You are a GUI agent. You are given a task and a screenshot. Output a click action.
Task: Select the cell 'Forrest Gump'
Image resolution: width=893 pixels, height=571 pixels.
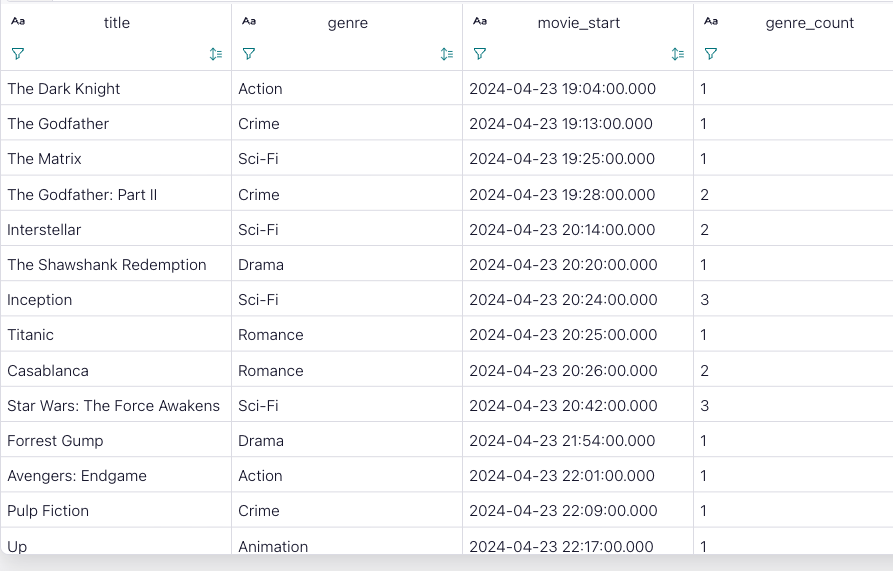click(116, 441)
